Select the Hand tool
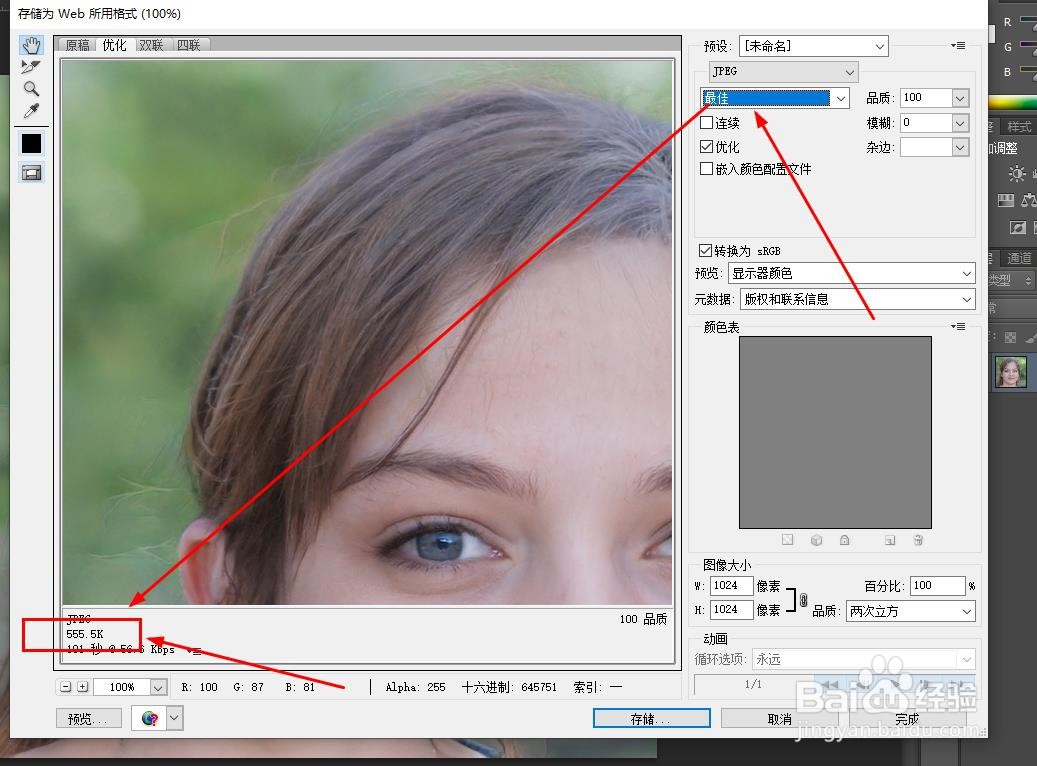Viewport: 1037px width, 766px height. (x=31, y=45)
